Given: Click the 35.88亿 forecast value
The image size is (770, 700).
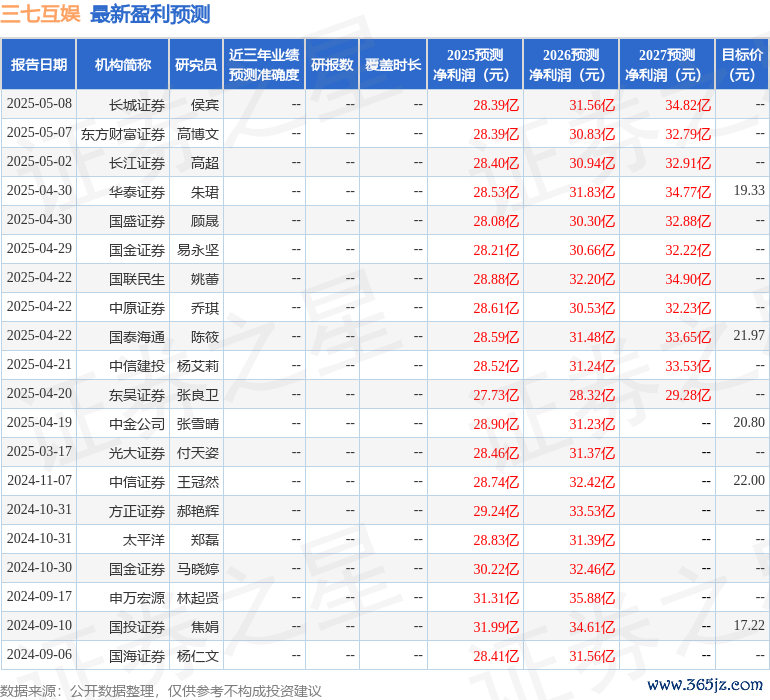Looking at the screenshot, I should pos(592,598).
